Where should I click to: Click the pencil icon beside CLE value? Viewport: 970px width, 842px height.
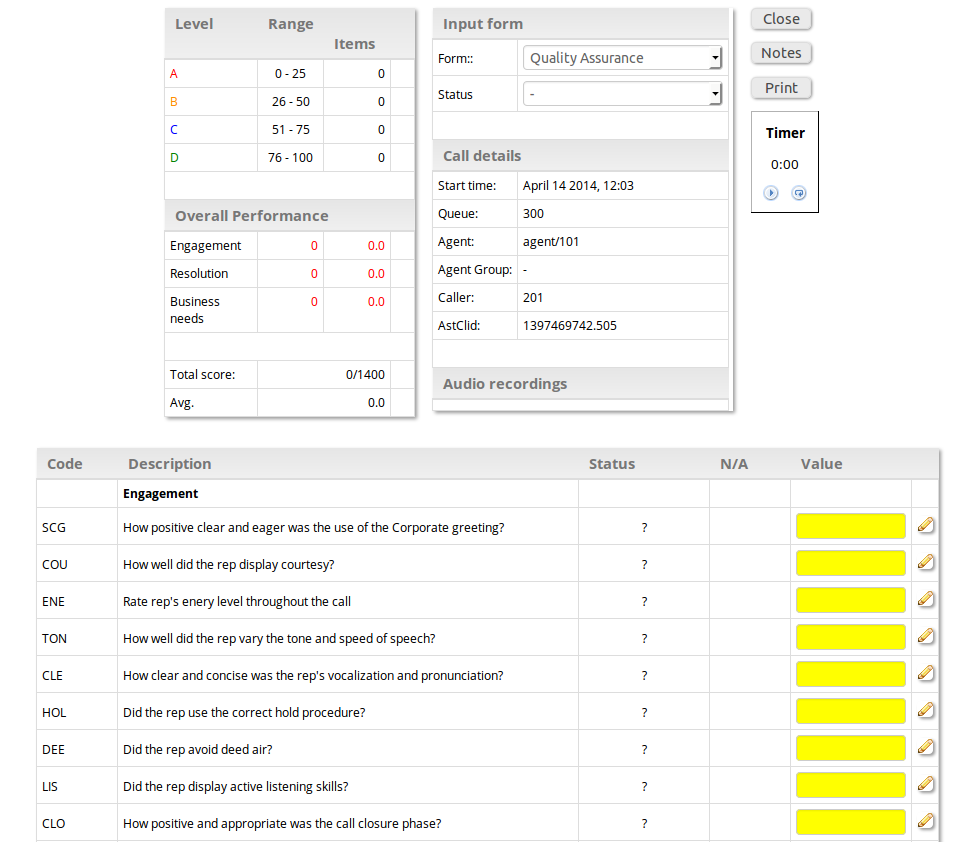925,674
